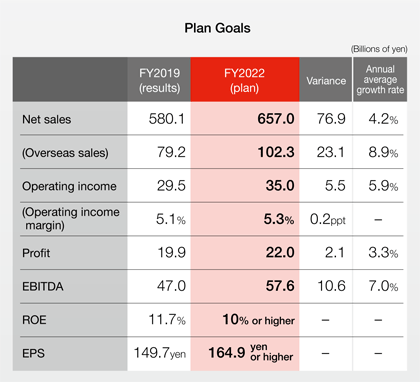The height and width of the screenshot is (382, 420).
Task: Select the (Overseas sales) row label
Action: [65, 153]
